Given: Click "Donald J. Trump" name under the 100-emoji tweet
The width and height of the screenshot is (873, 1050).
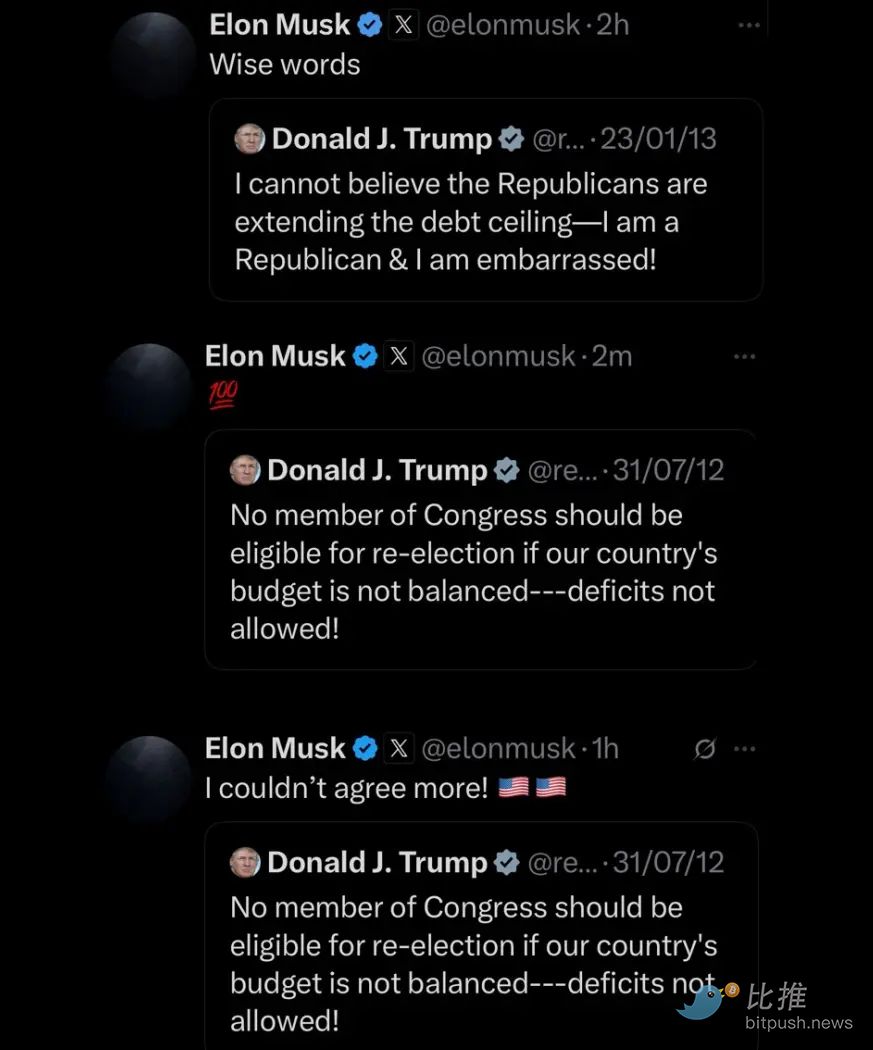Looking at the screenshot, I should [x=377, y=470].
